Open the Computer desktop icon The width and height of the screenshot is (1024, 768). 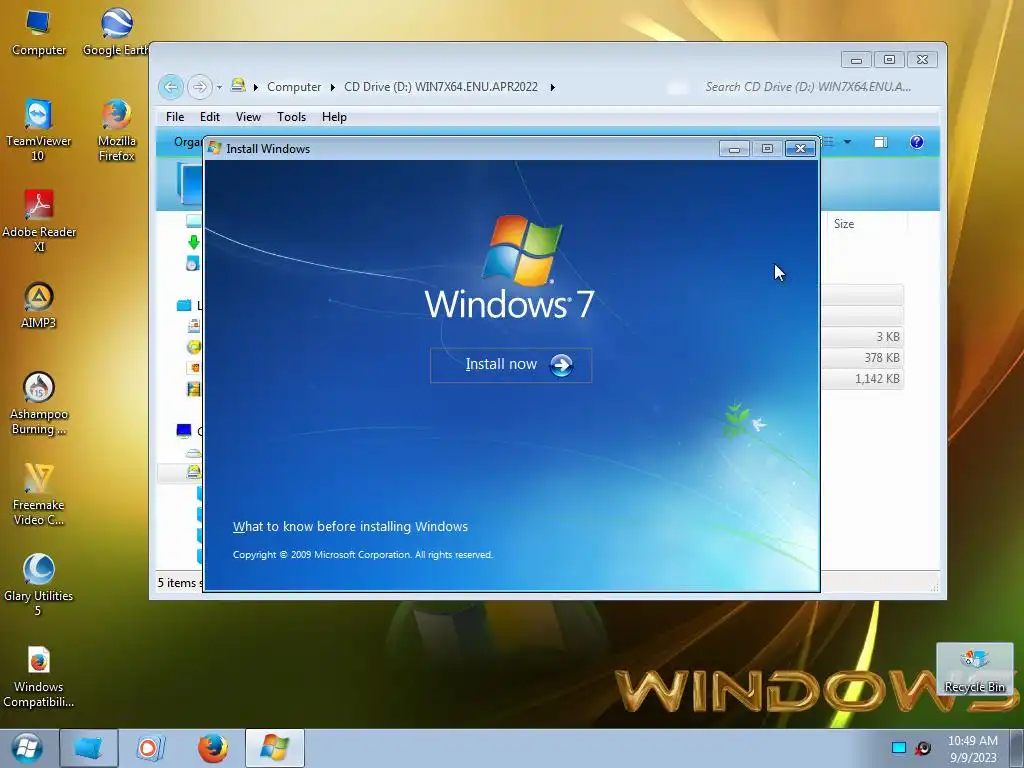[39, 33]
